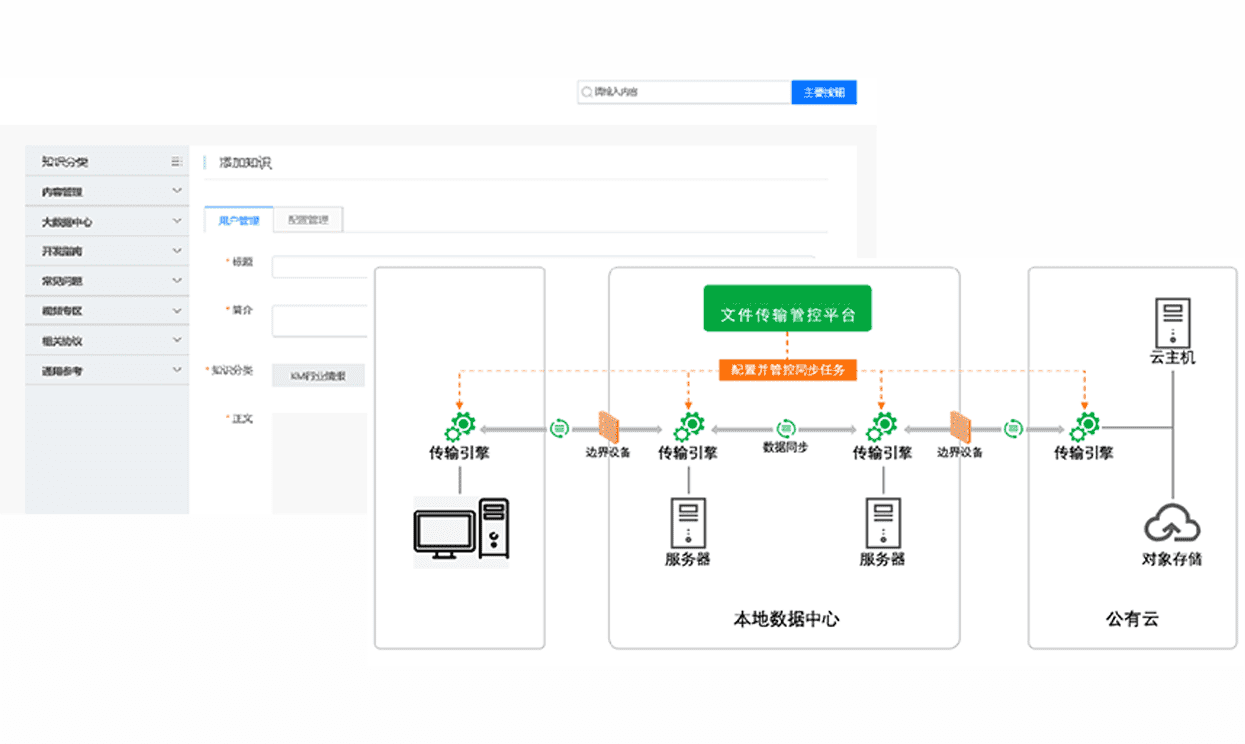
Task: Click the search magnifier icon in search box
Action: point(587,92)
